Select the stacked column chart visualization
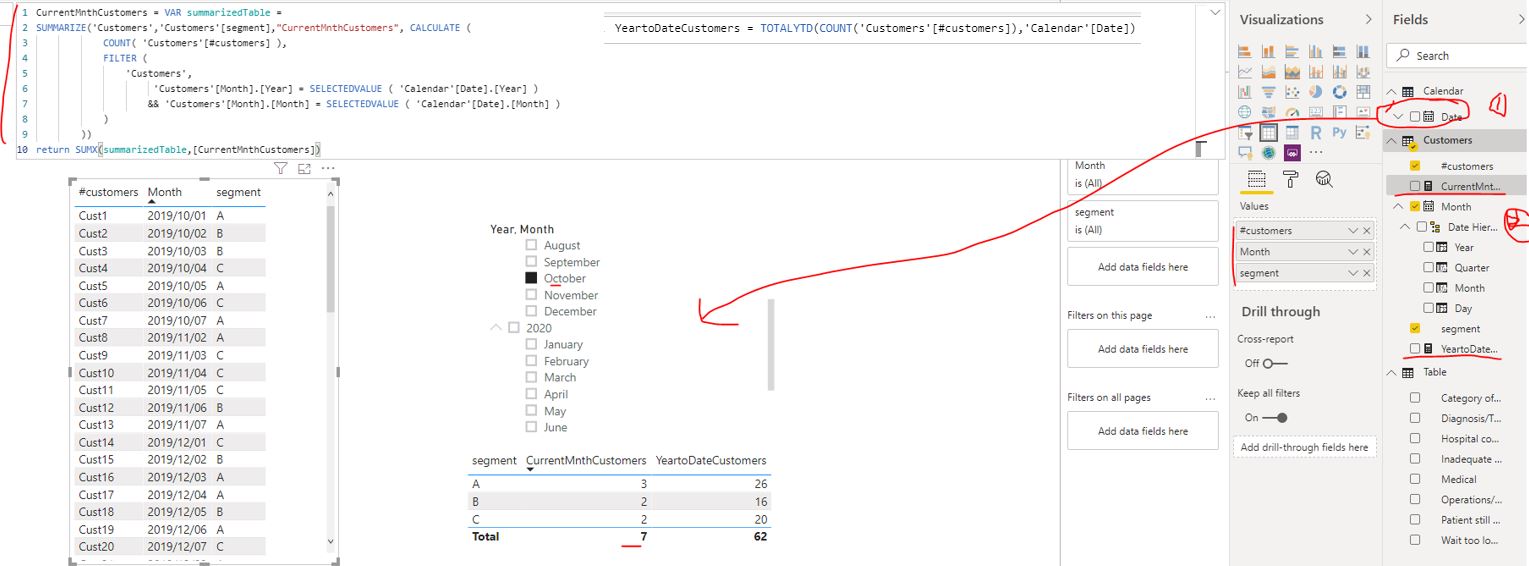Image resolution: width=1529 pixels, height=566 pixels. coord(1268,52)
